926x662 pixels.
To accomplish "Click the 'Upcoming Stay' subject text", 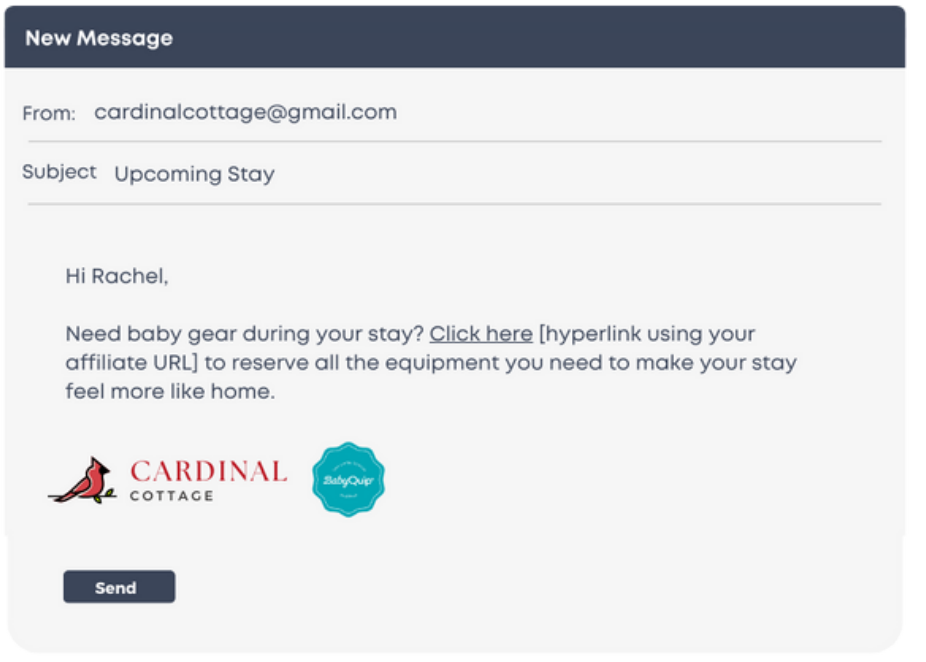I will (x=194, y=174).
